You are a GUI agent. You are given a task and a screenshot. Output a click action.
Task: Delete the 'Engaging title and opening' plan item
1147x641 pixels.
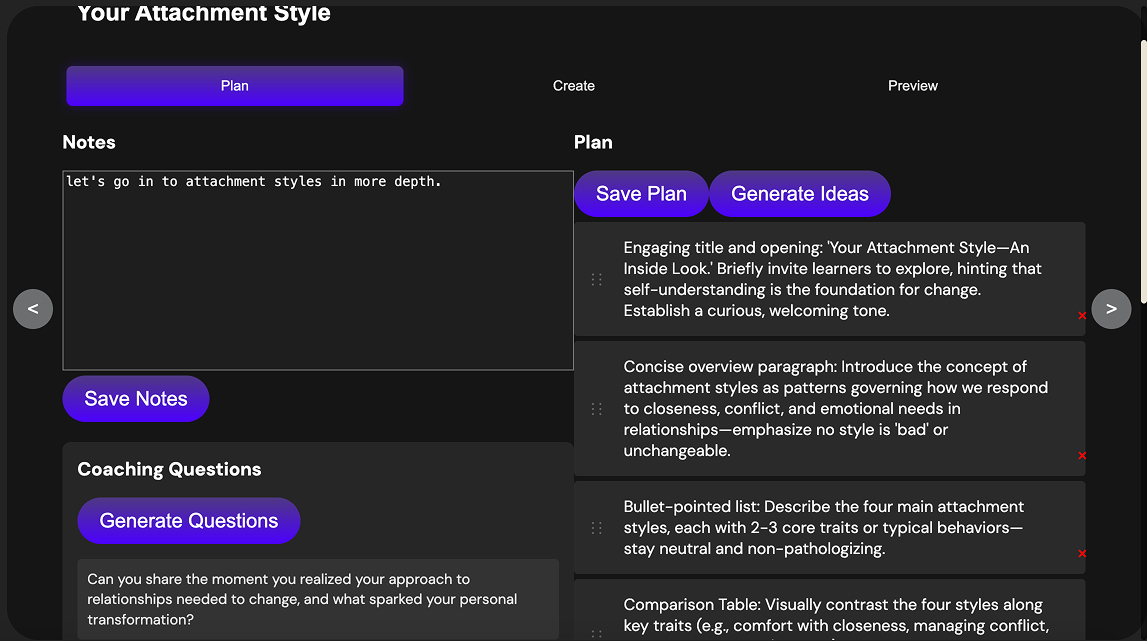(1082, 316)
